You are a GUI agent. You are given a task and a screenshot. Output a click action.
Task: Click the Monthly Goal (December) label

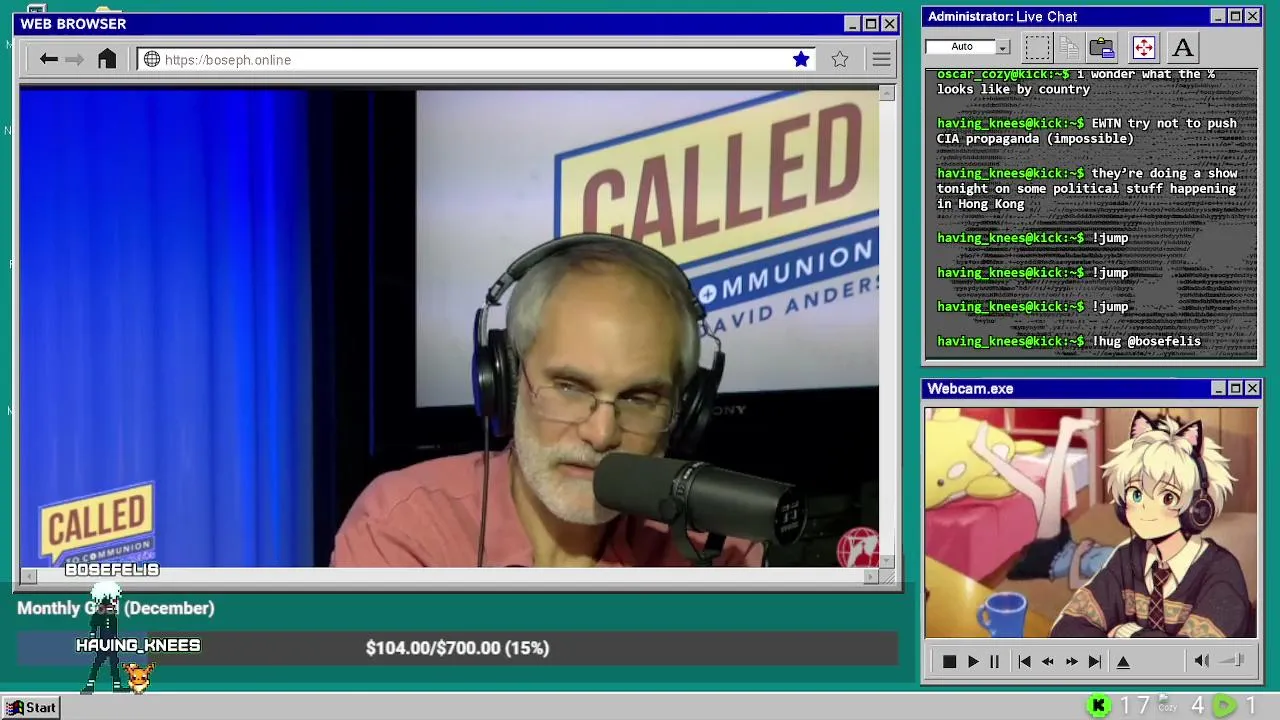(116, 608)
